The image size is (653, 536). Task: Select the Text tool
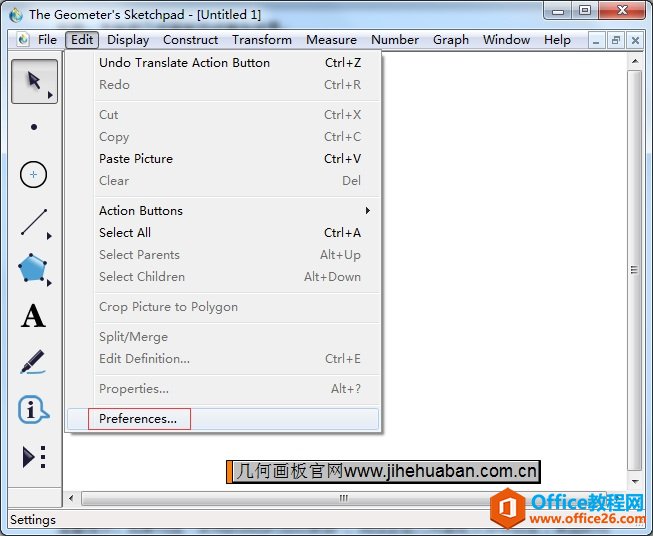33,316
